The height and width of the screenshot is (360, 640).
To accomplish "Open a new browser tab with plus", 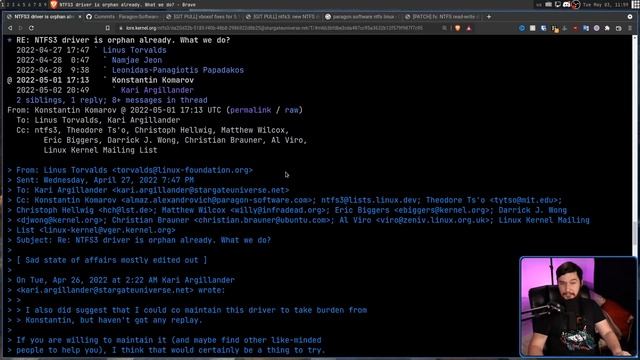I will pos(489,17).
